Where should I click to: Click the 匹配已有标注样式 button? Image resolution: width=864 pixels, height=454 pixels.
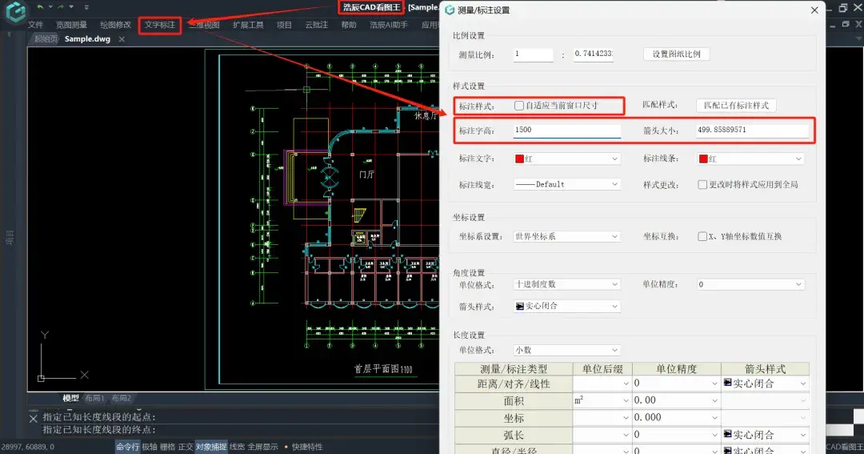(736, 105)
